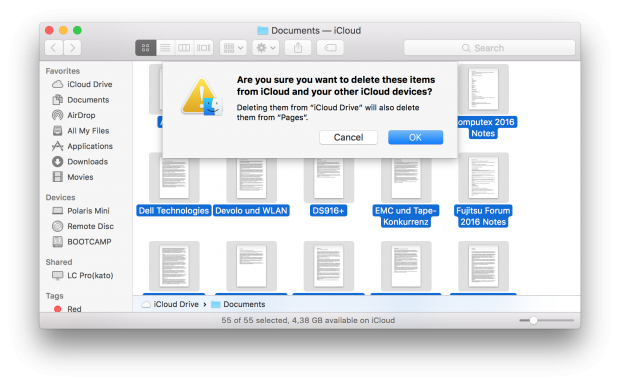
Task: Click the folder icon in window title
Action: (x=263, y=30)
